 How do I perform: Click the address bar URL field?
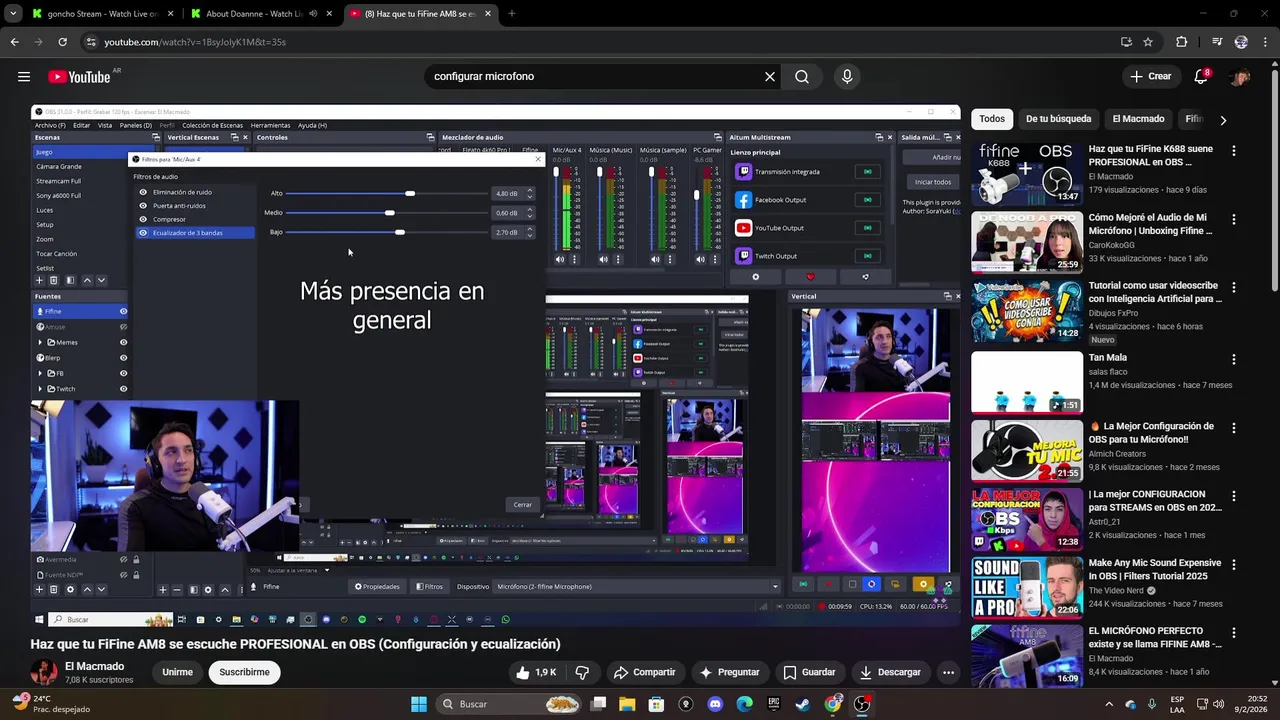pyautogui.click(x=600, y=42)
